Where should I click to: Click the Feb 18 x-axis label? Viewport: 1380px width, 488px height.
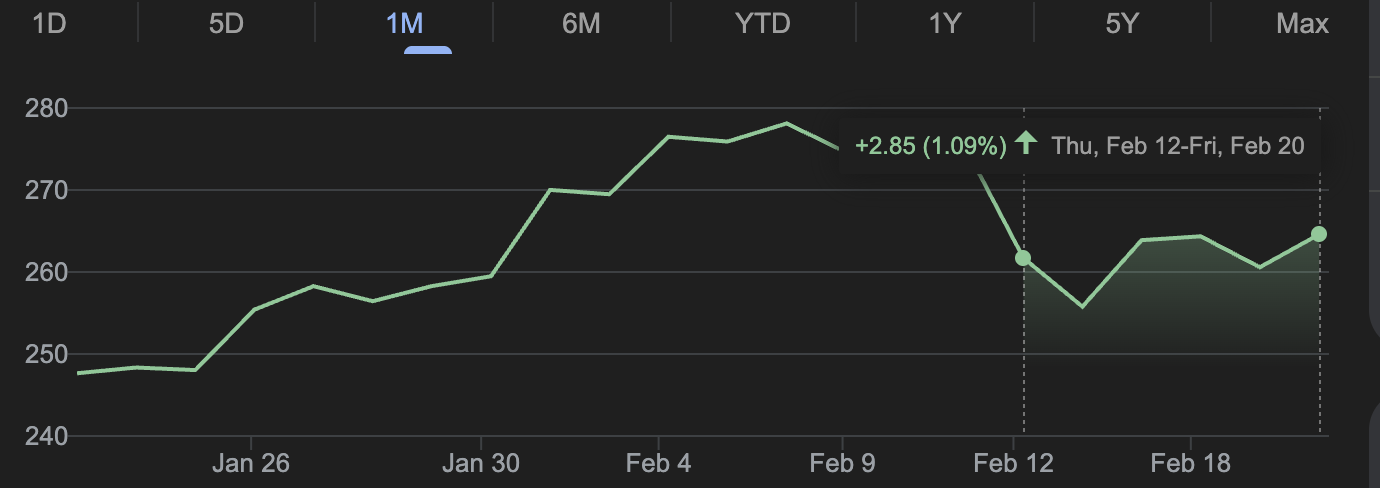[x=1190, y=464]
